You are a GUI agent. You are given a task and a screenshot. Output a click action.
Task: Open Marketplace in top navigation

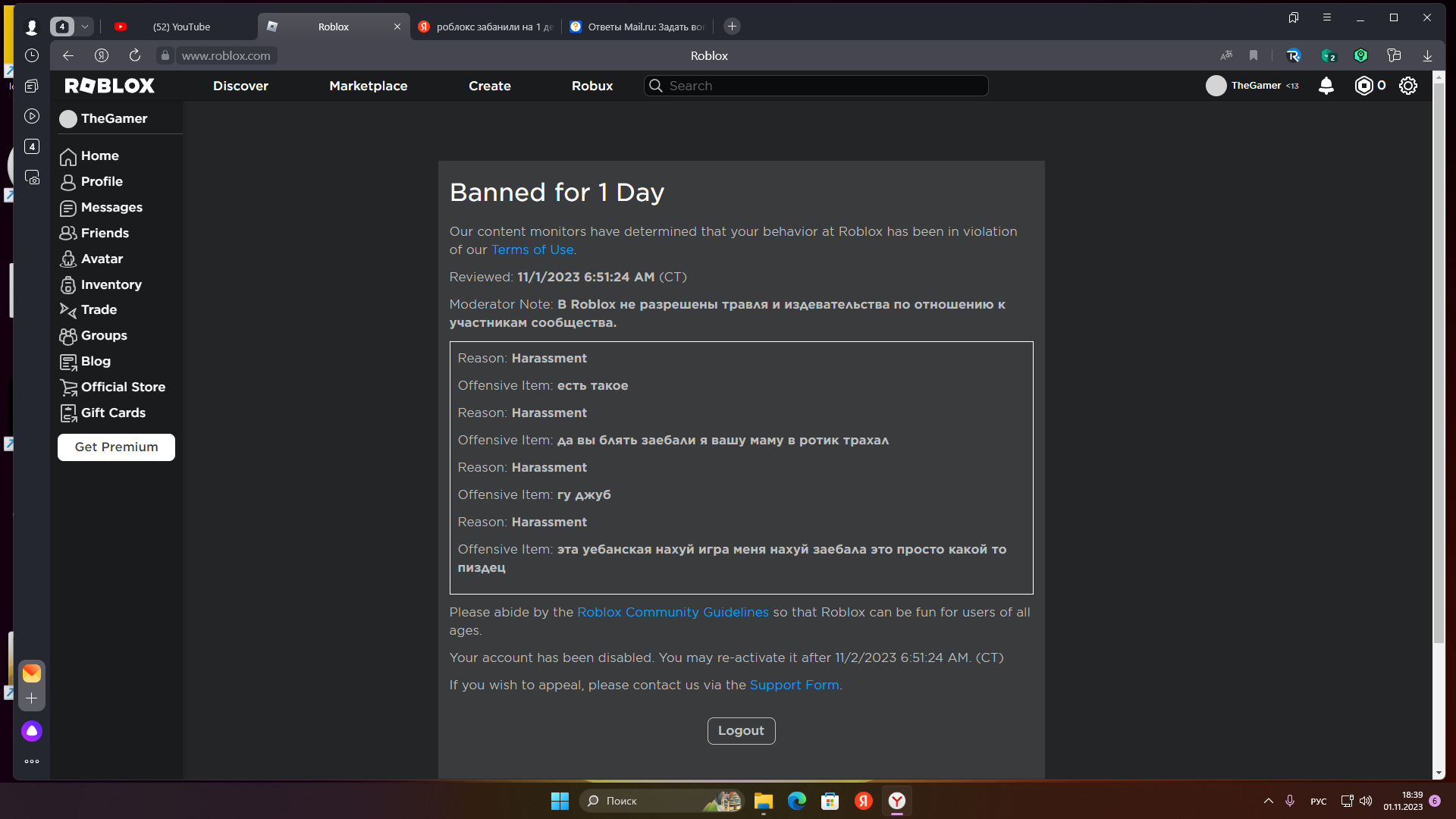coord(368,86)
